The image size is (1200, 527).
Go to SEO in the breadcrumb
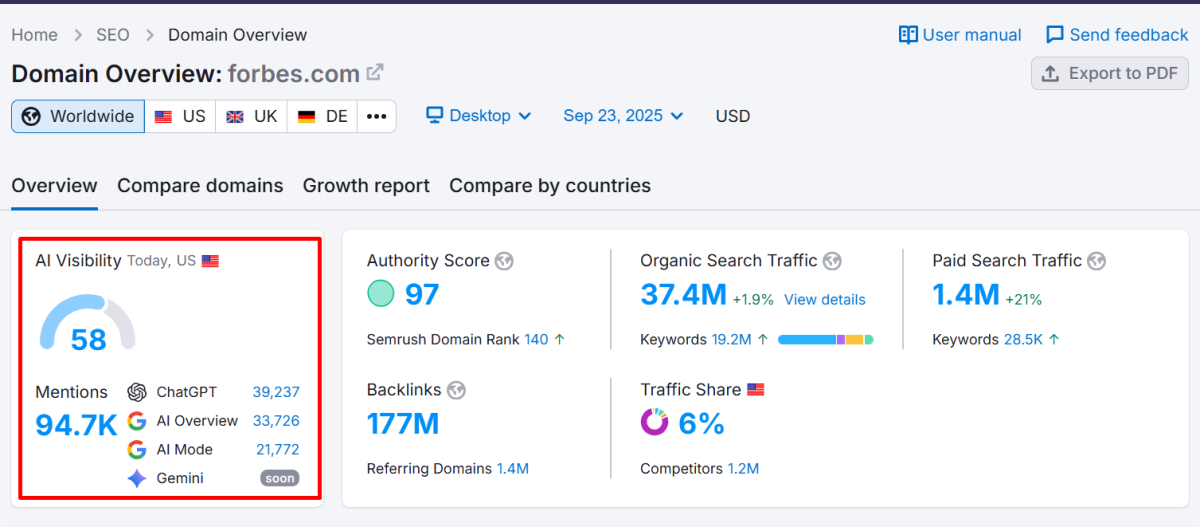click(113, 35)
